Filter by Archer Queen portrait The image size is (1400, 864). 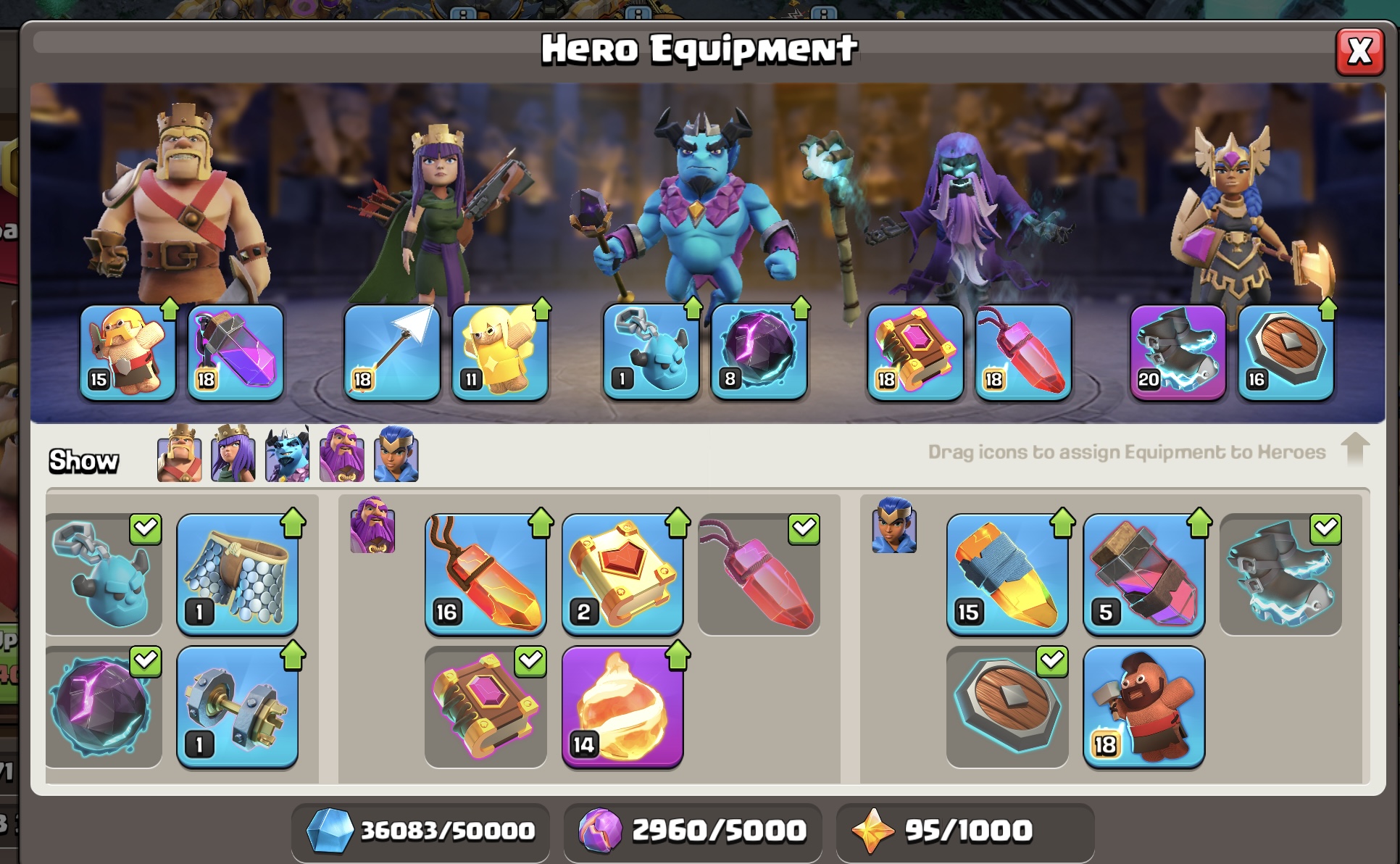[233, 454]
